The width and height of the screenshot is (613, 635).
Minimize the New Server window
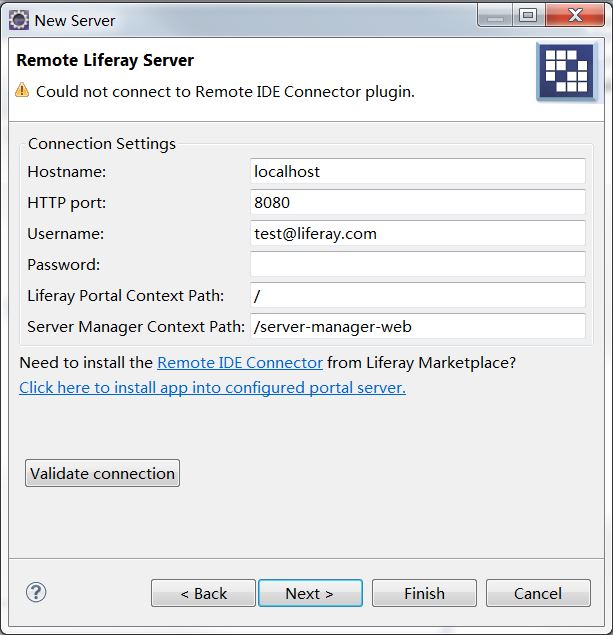point(495,16)
